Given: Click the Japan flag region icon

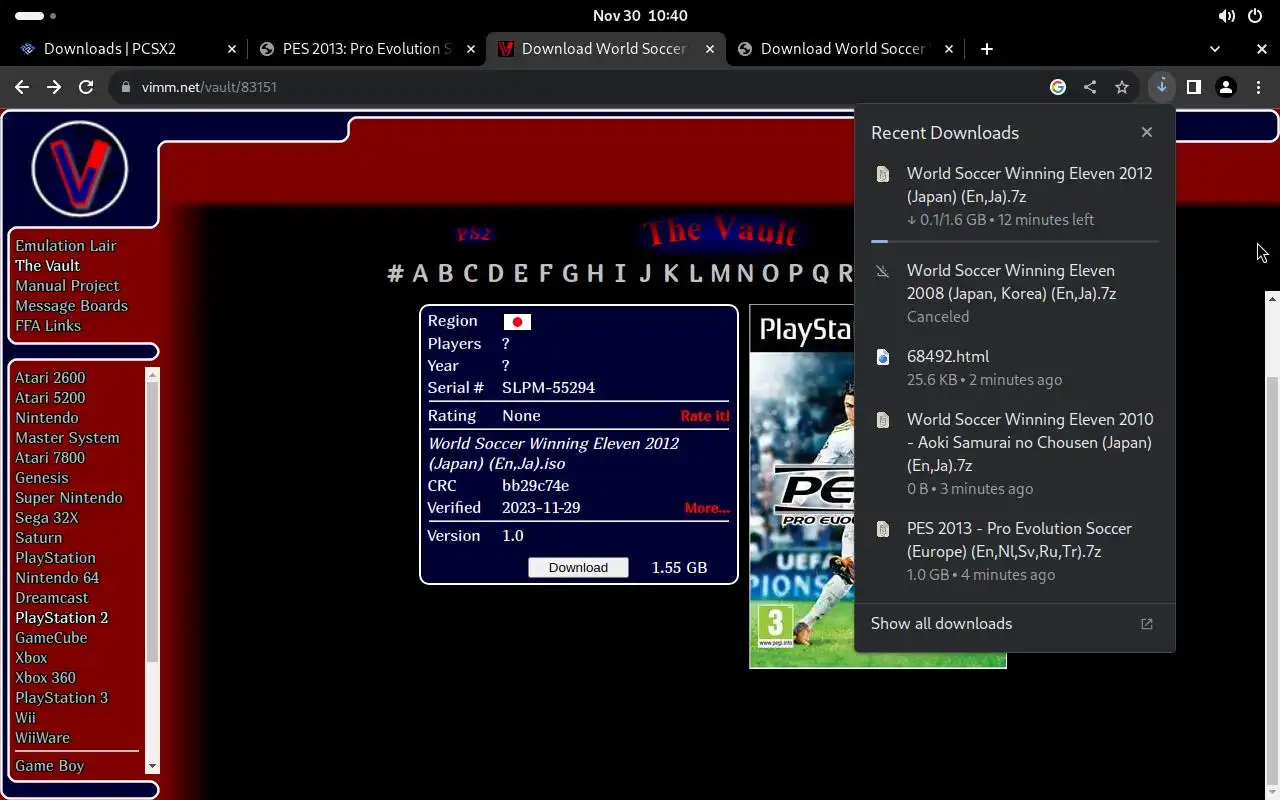Looking at the screenshot, I should coord(517,322).
